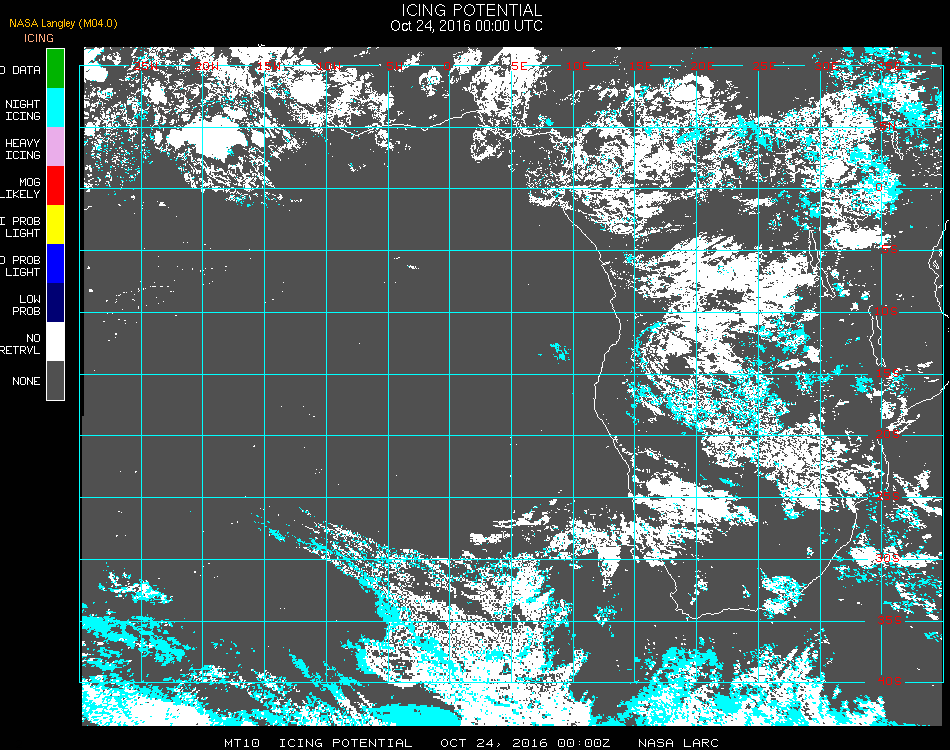Click the 10W longitude label
950x750 pixels.
(330, 66)
